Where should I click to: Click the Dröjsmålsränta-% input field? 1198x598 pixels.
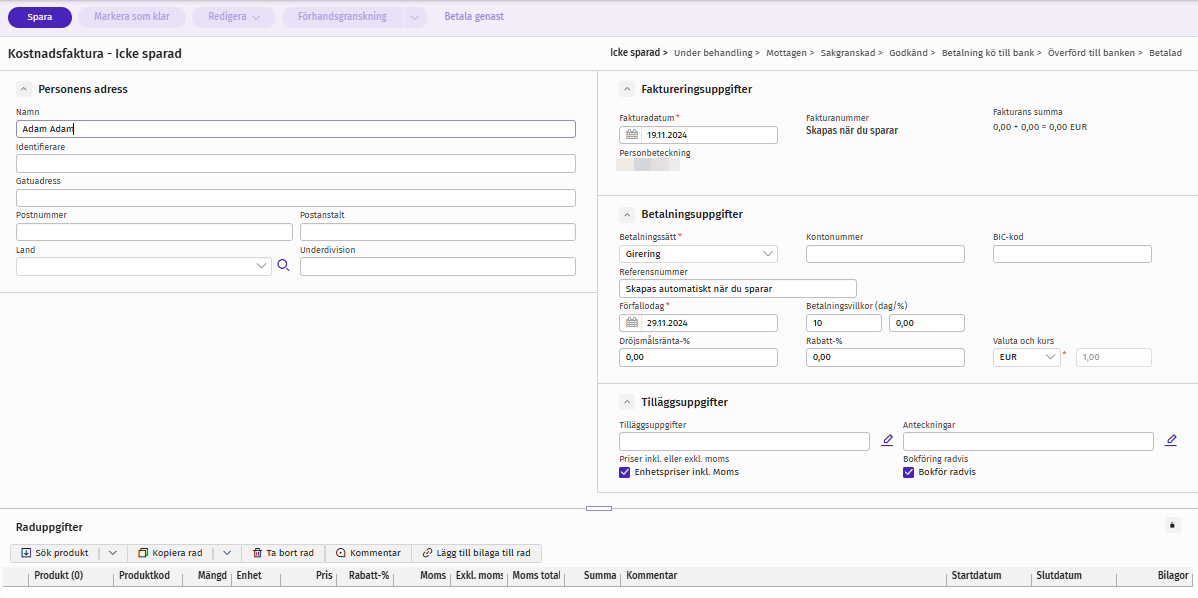[698, 357]
